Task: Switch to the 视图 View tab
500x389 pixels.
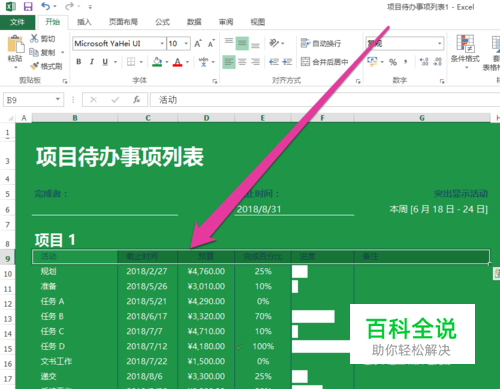Action: [257, 22]
